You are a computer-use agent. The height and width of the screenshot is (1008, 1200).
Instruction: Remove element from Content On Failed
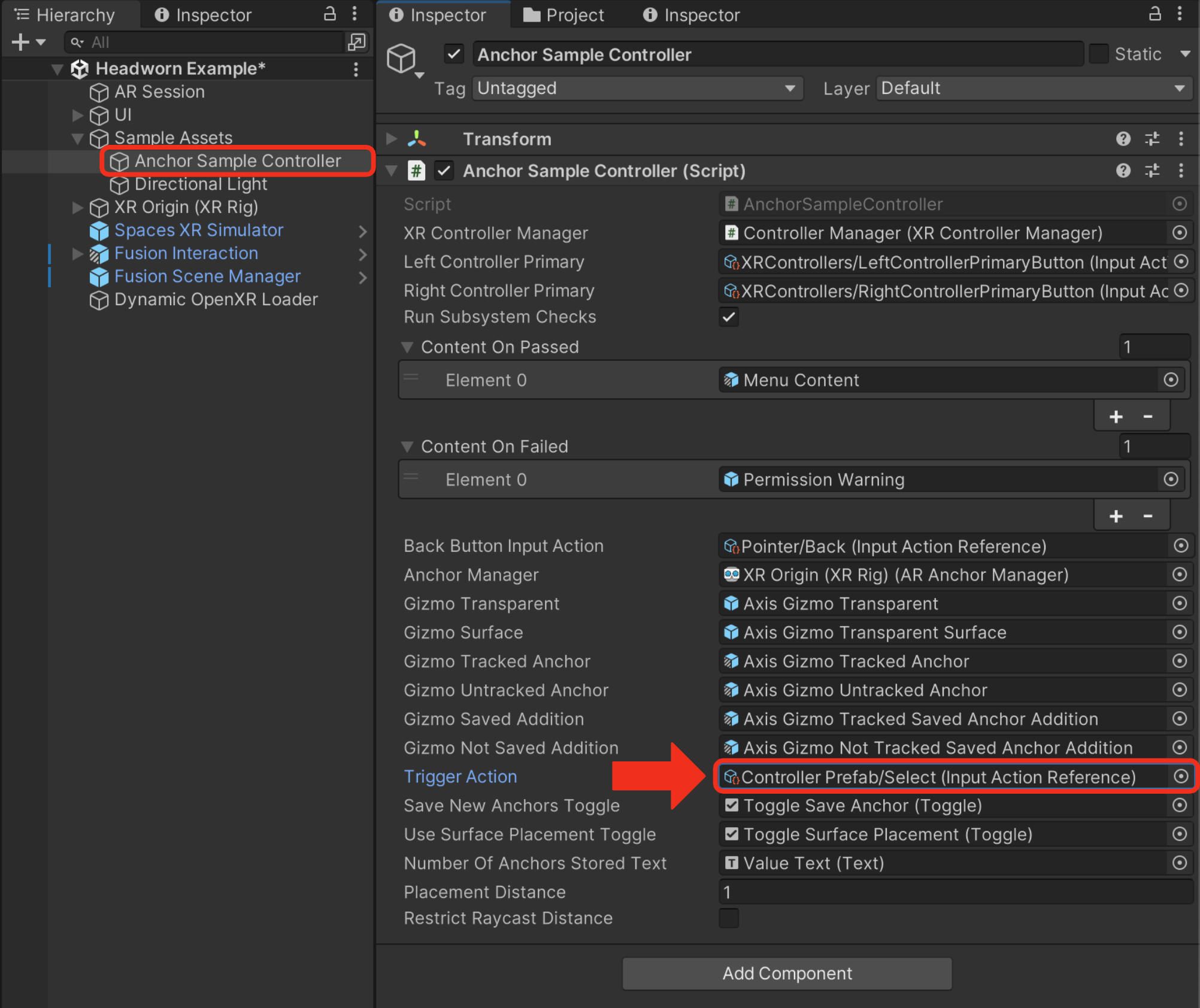pos(1148,516)
